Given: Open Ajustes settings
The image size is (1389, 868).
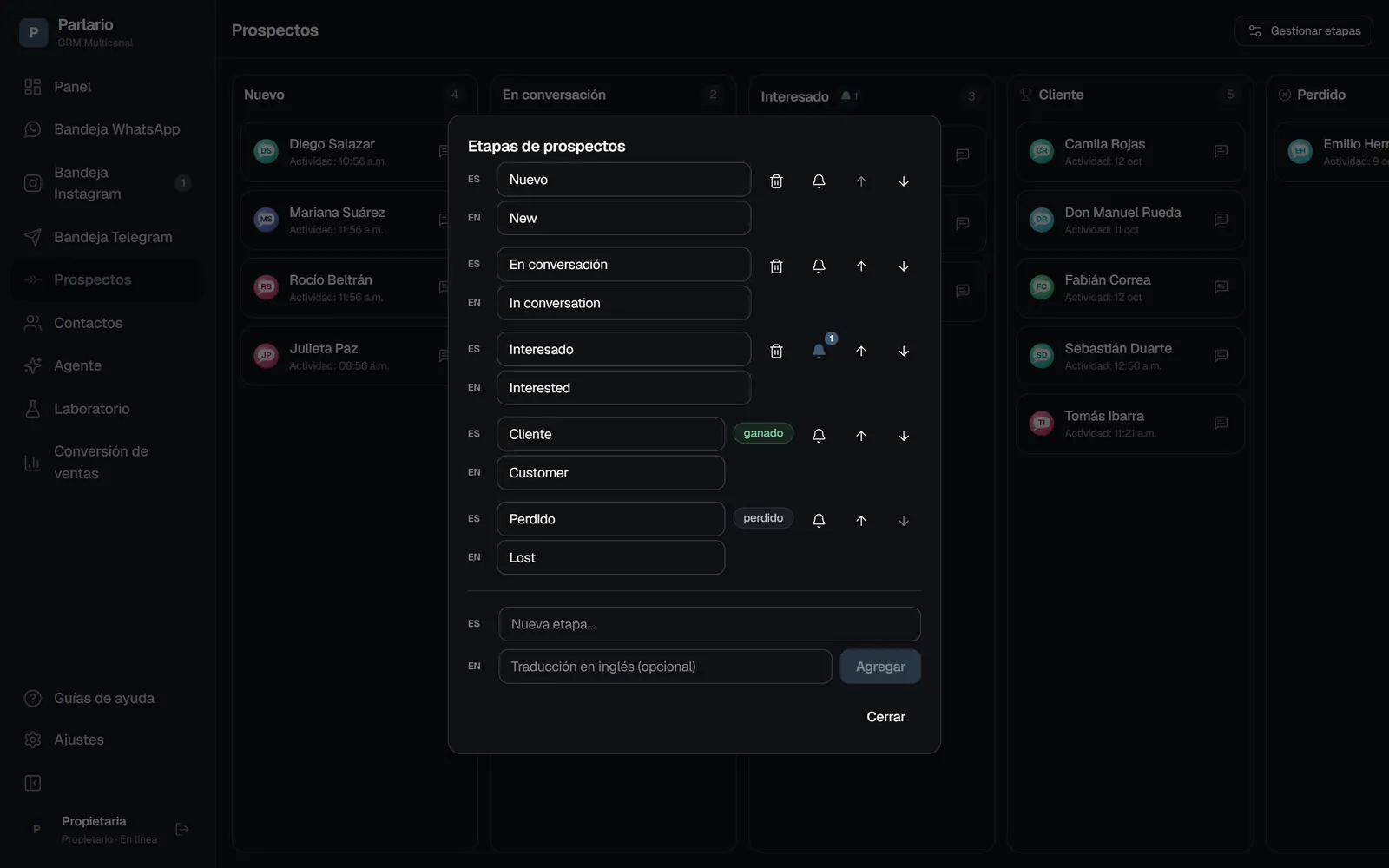Looking at the screenshot, I should (x=106, y=740).
